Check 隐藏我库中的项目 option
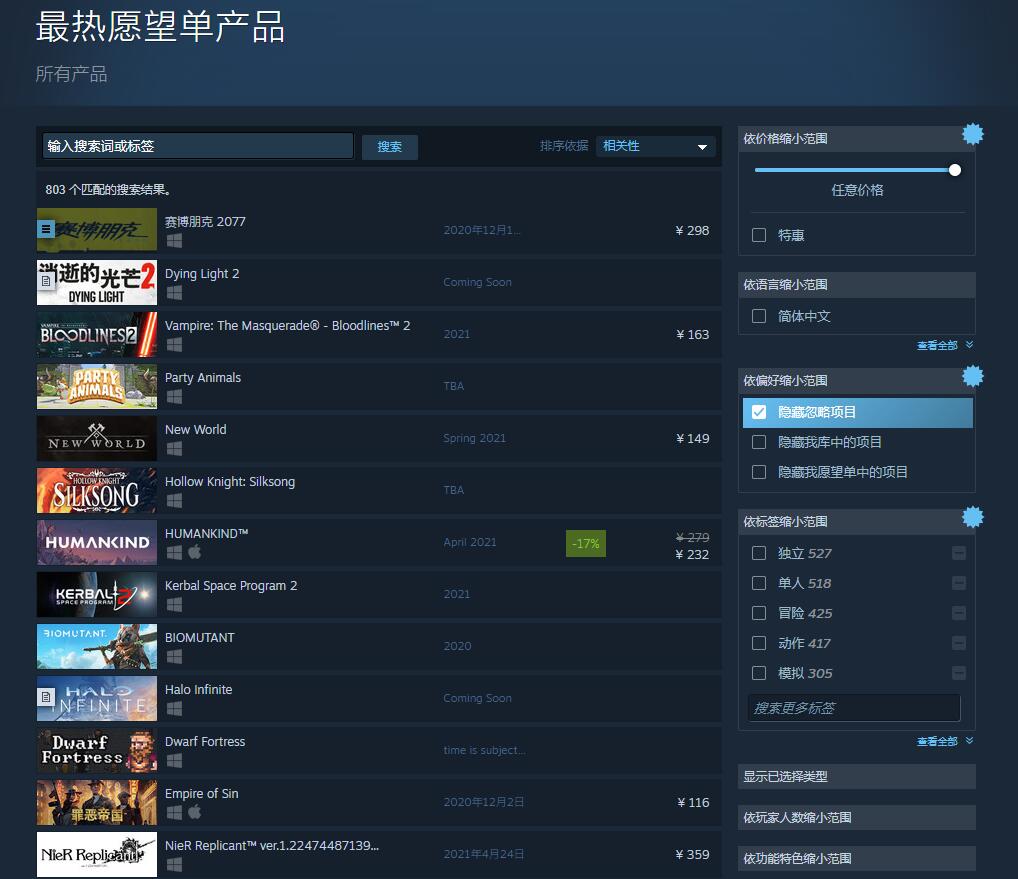The height and width of the screenshot is (879, 1018). [758, 442]
